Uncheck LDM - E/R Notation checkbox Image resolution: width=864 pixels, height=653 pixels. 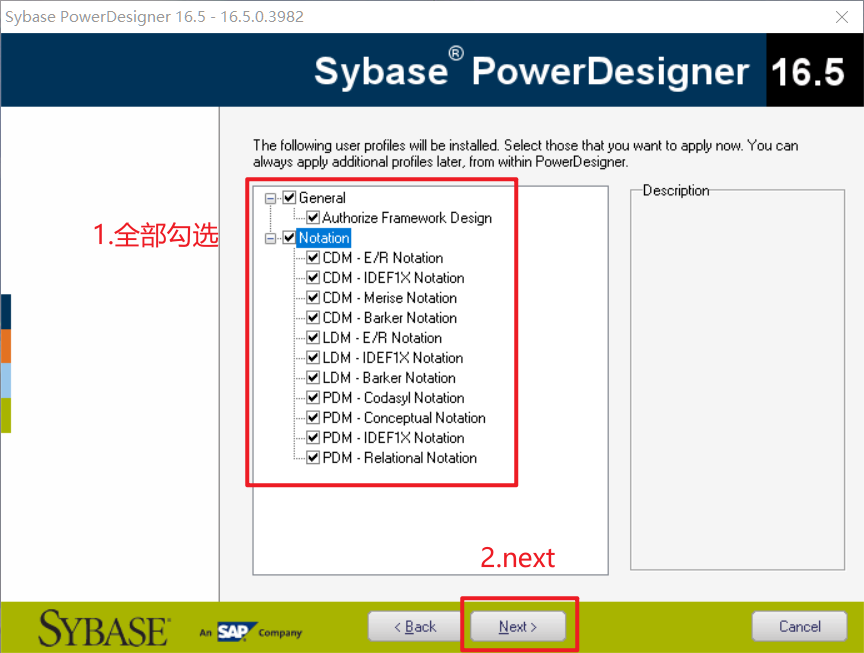click(x=313, y=337)
